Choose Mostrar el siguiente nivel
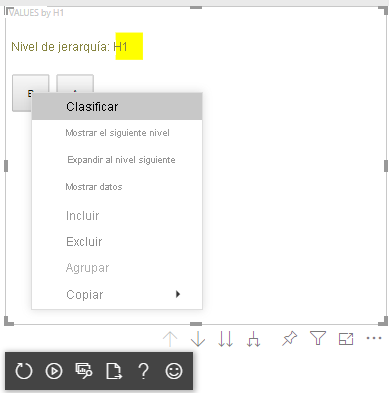The width and height of the screenshot is (389, 393). tap(117, 133)
